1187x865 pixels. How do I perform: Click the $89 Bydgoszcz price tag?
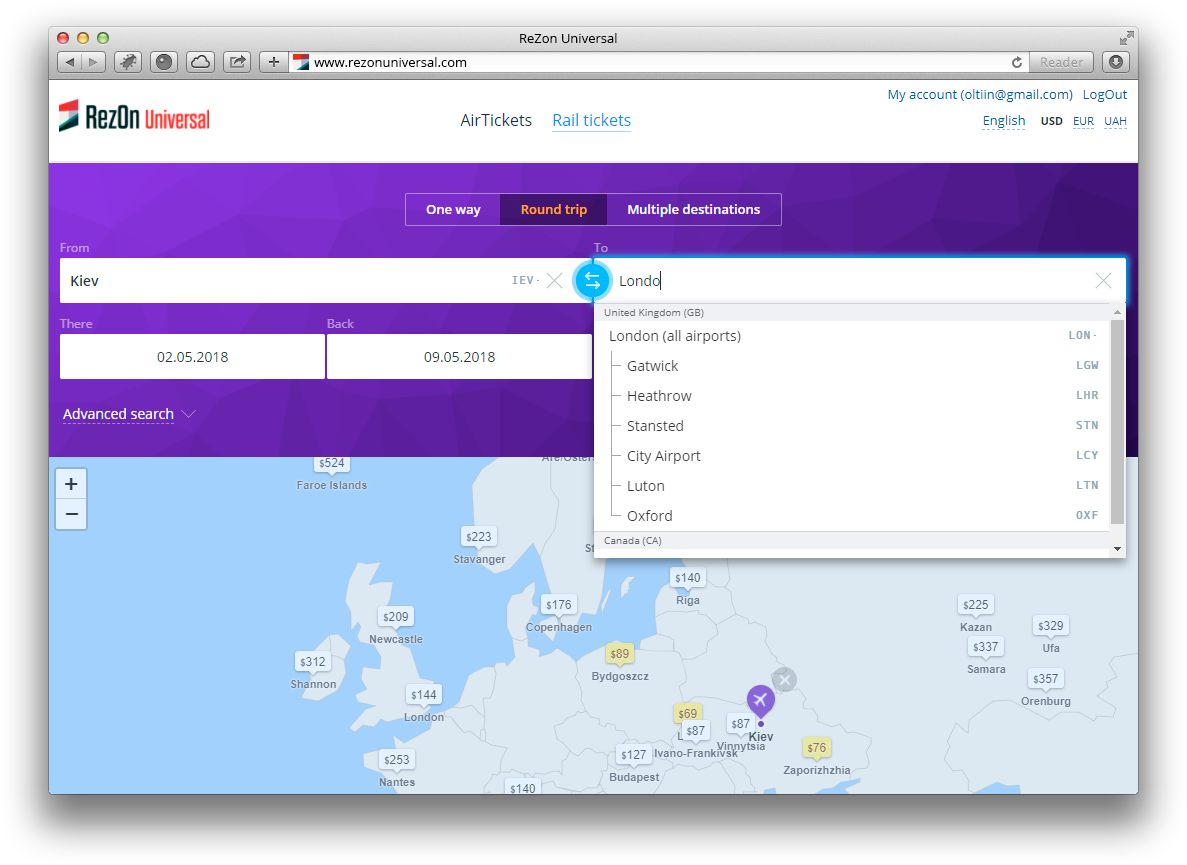point(619,654)
